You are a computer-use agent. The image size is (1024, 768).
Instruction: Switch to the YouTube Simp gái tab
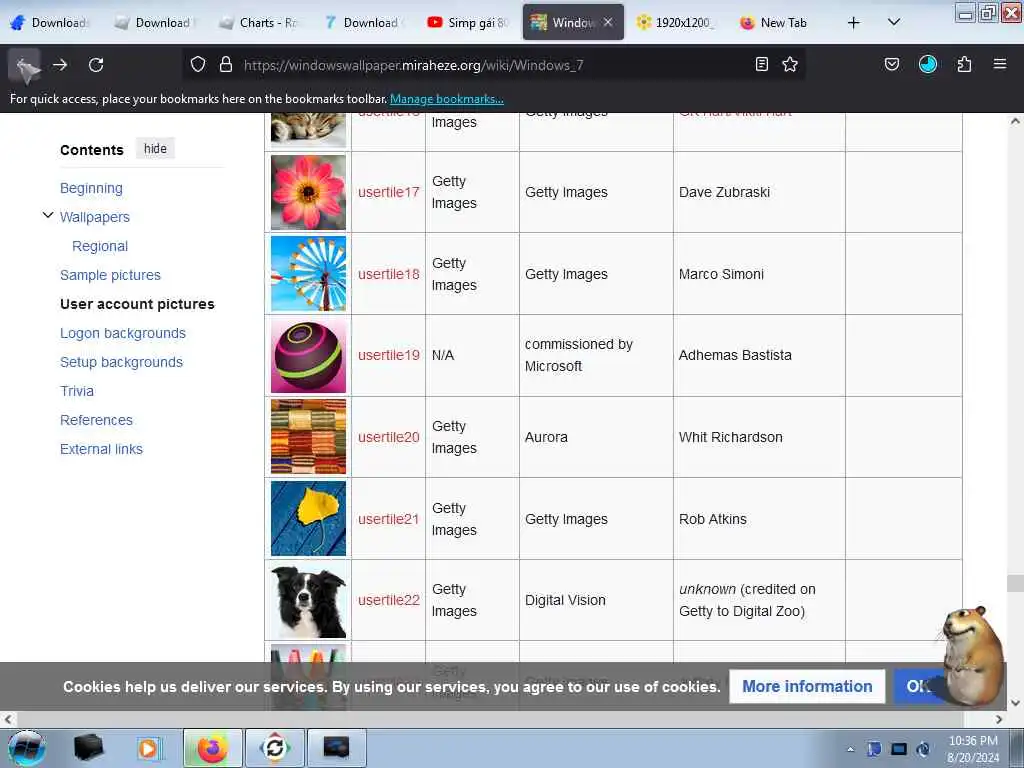pos(467,23)
